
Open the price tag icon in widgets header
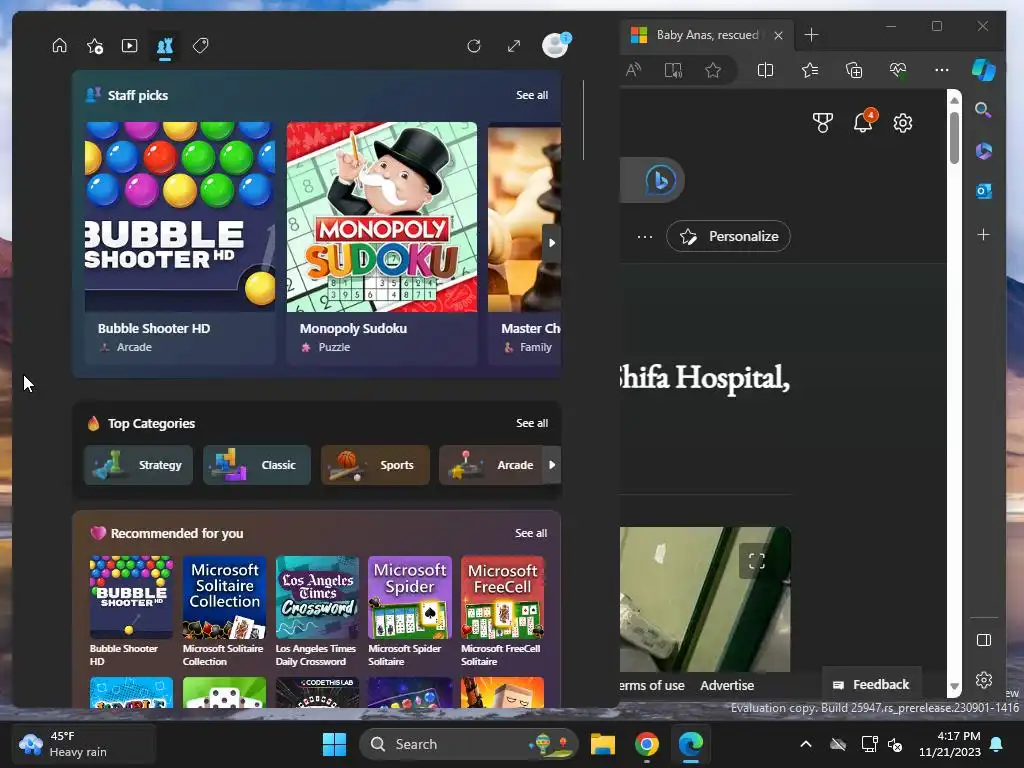[200, 46]
